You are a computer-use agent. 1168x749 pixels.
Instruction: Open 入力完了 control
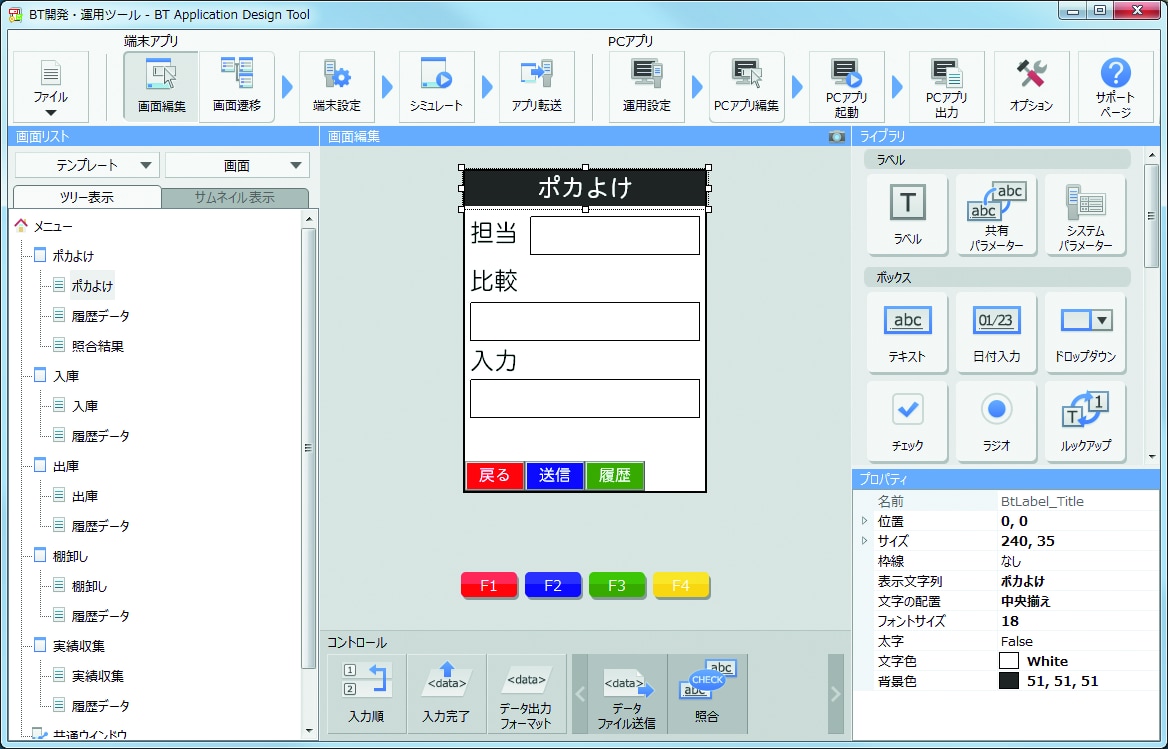[x=446, y=693]
